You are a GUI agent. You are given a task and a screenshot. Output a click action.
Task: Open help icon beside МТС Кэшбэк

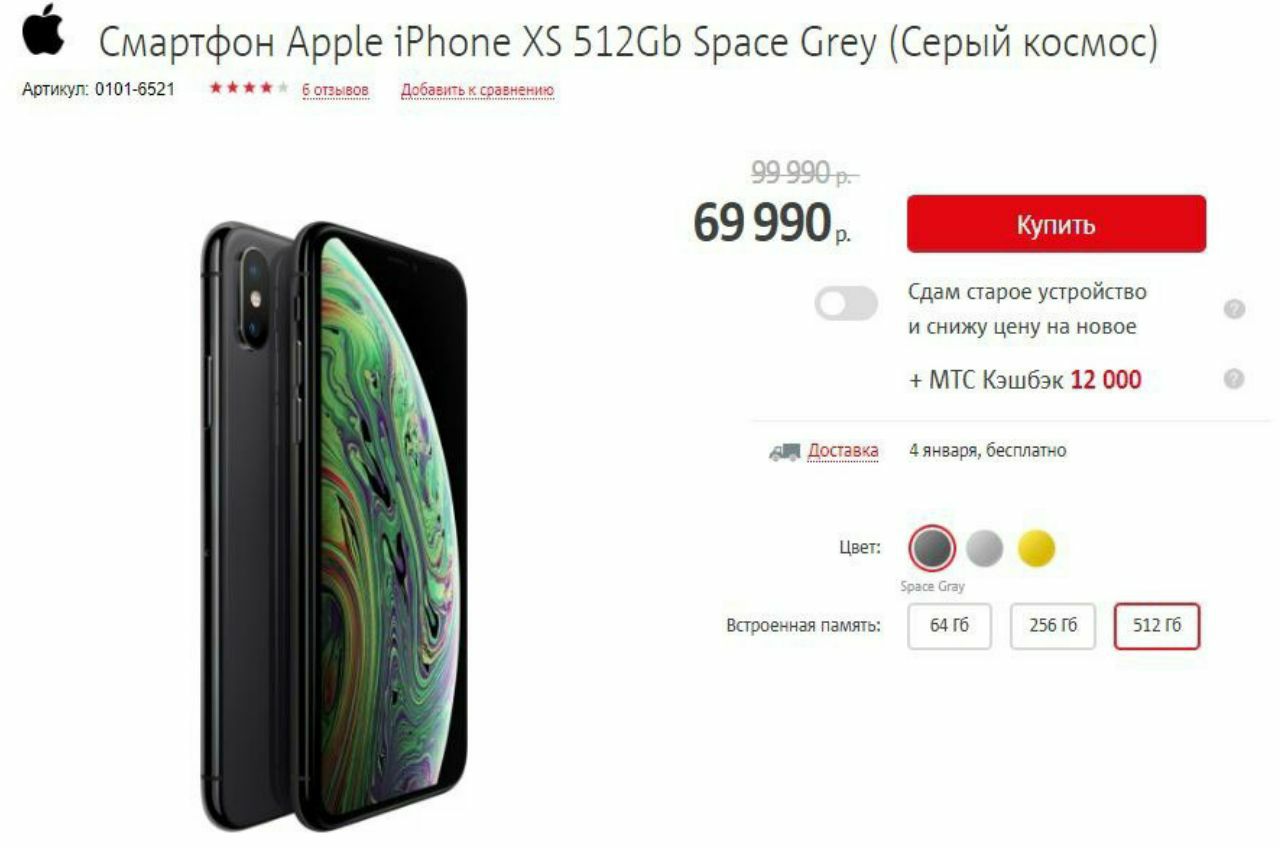point(1234,379)
